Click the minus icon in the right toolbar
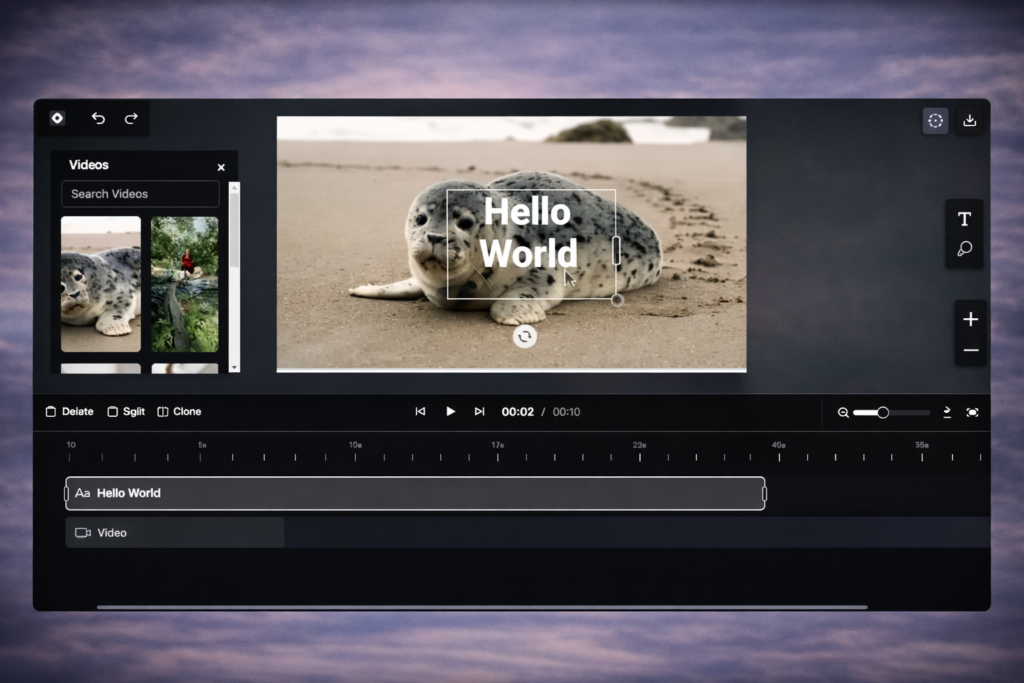The height and width of the screenshot is (683, 1024). point(970,351)
